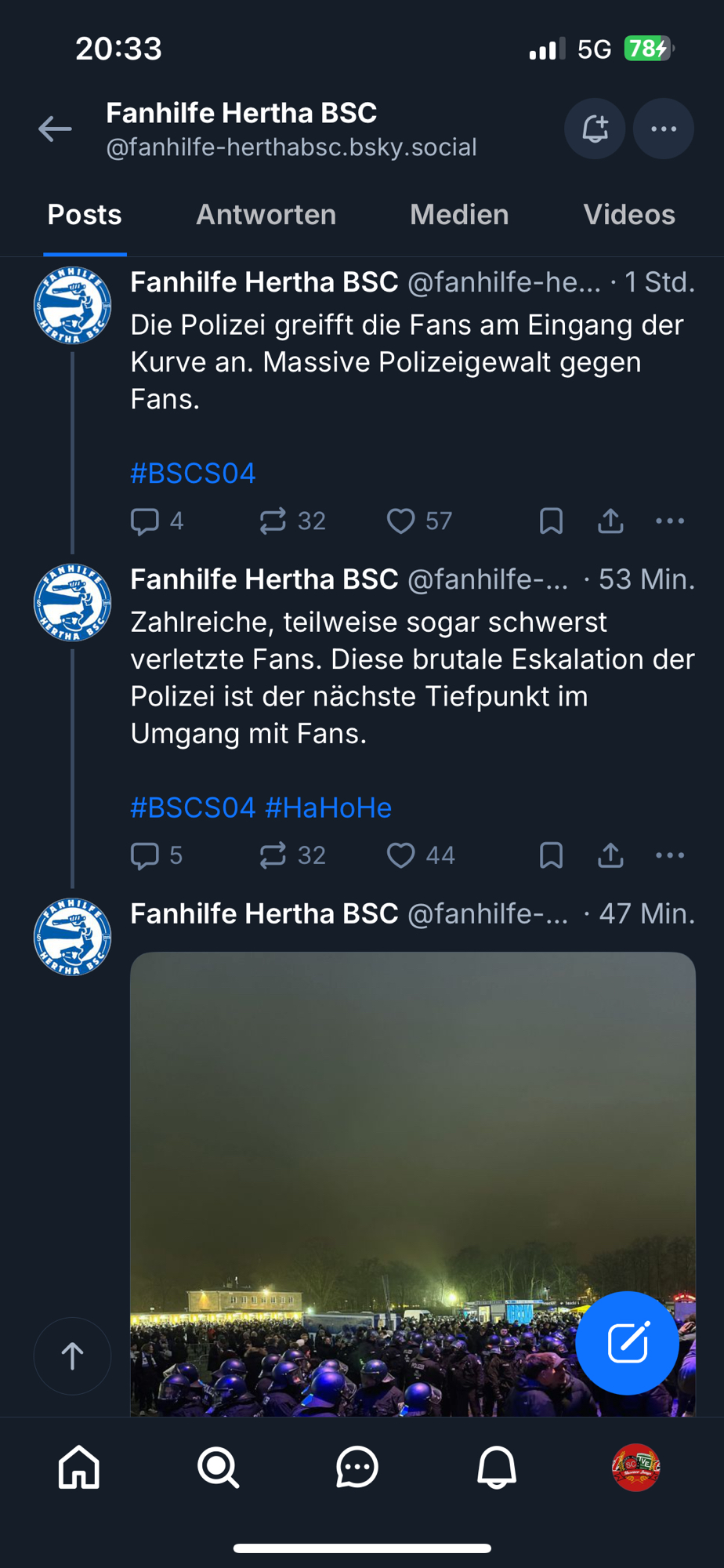Open more options for the 53 Min. post

pos(670,855)
